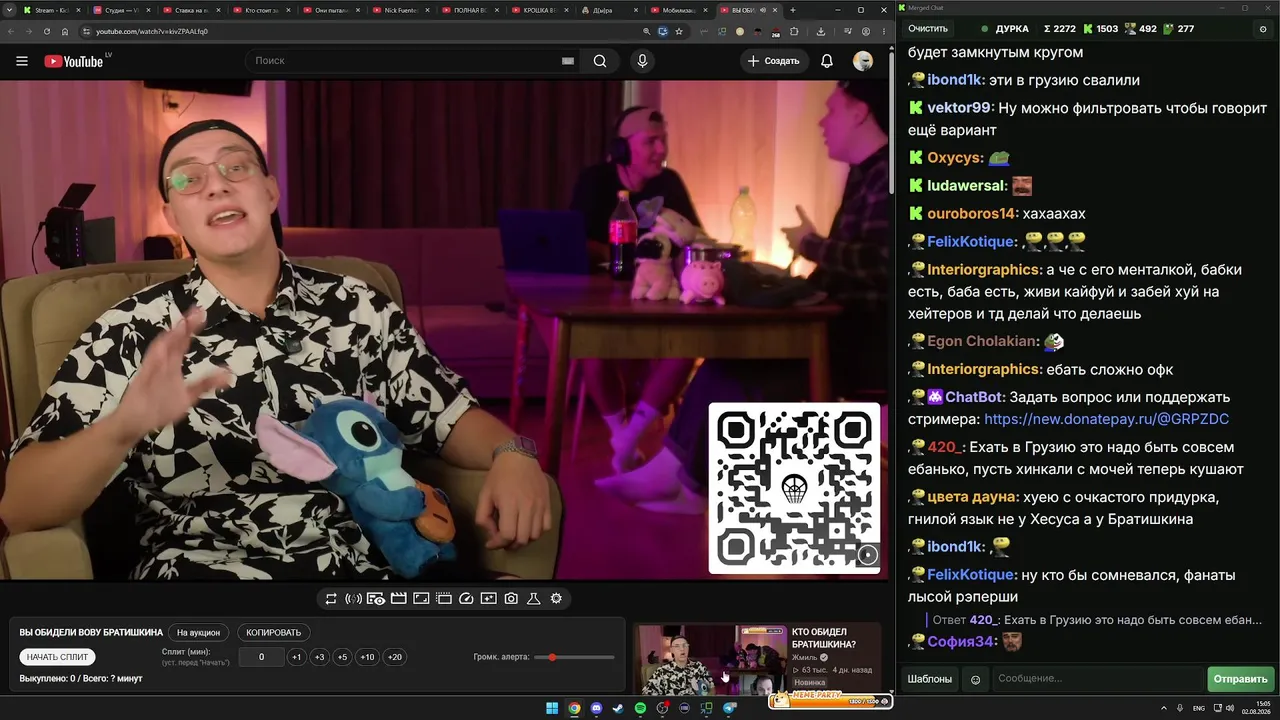Open the YouTube account avatar menu
Image resolution: width=1280 pixels, height=720 pixels.
click(863, 61)
